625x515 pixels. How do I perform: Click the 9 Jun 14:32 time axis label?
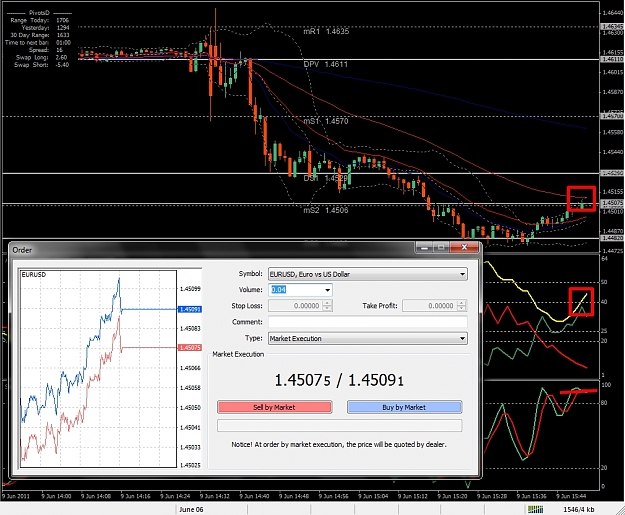(x=214, y=496)
